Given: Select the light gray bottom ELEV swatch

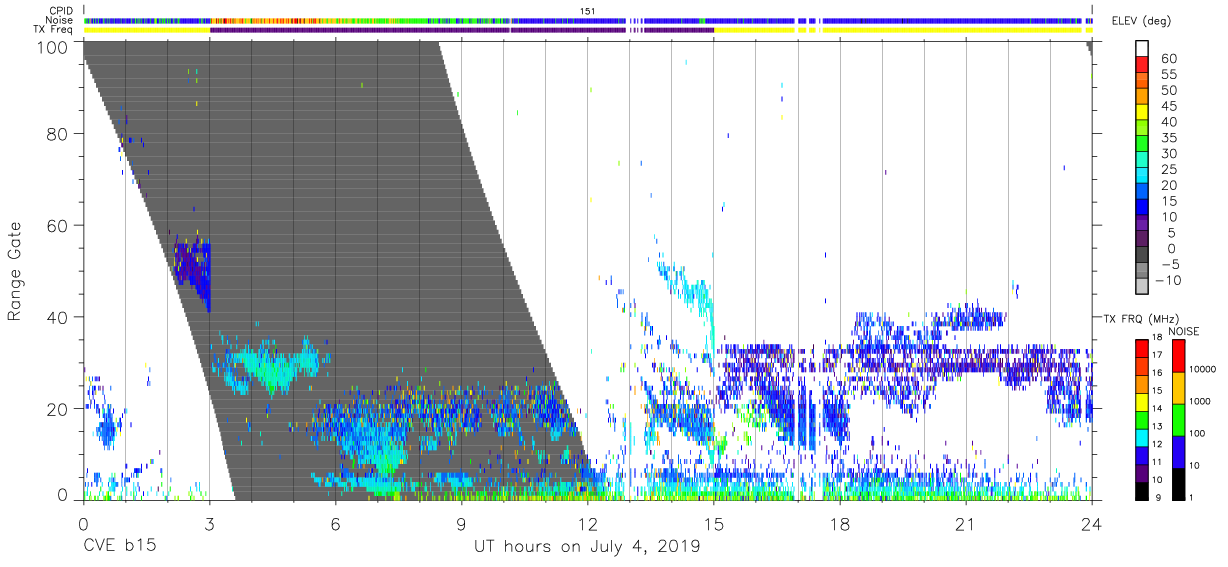Looking at the screenshot, I should [x=1142, y=288].
